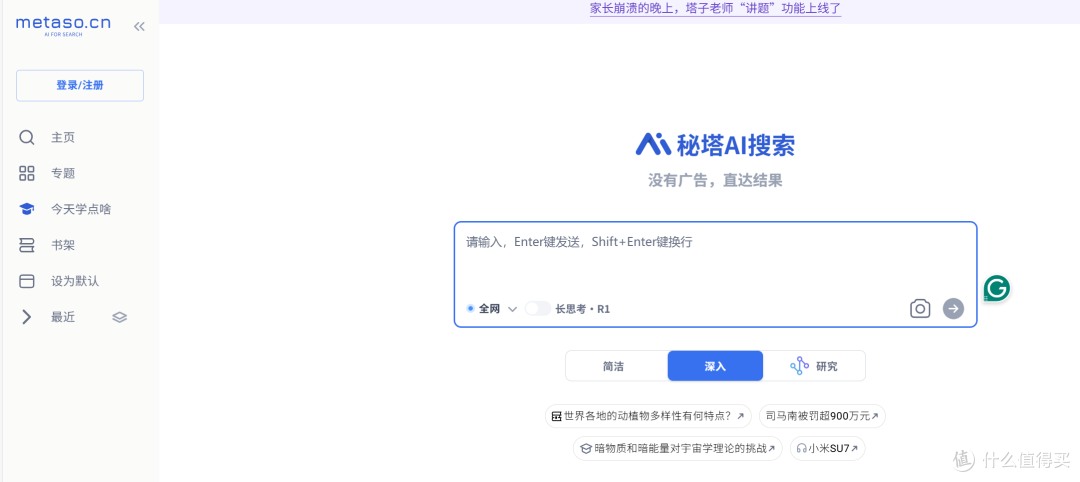Open the 主页 search icon in sidebar
The height and width of the screenshot is (482, 1080).
point(26,138)
